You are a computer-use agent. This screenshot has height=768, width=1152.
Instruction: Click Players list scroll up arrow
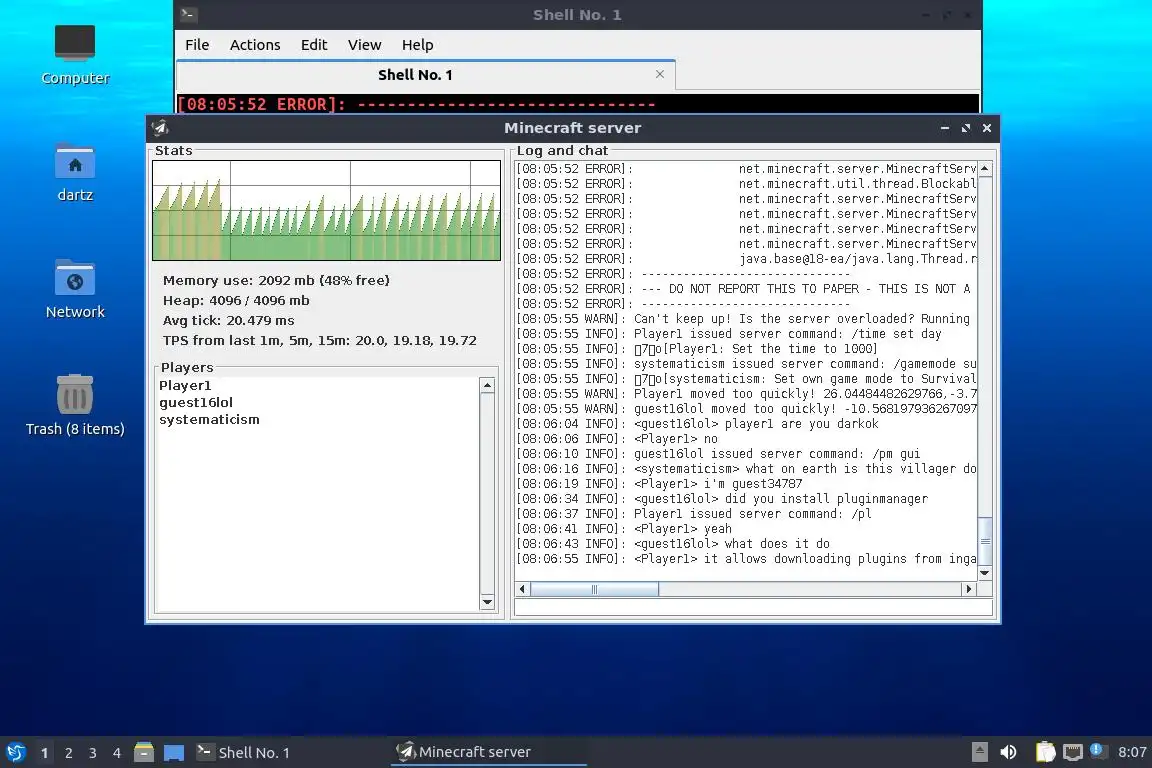[486, 385]
